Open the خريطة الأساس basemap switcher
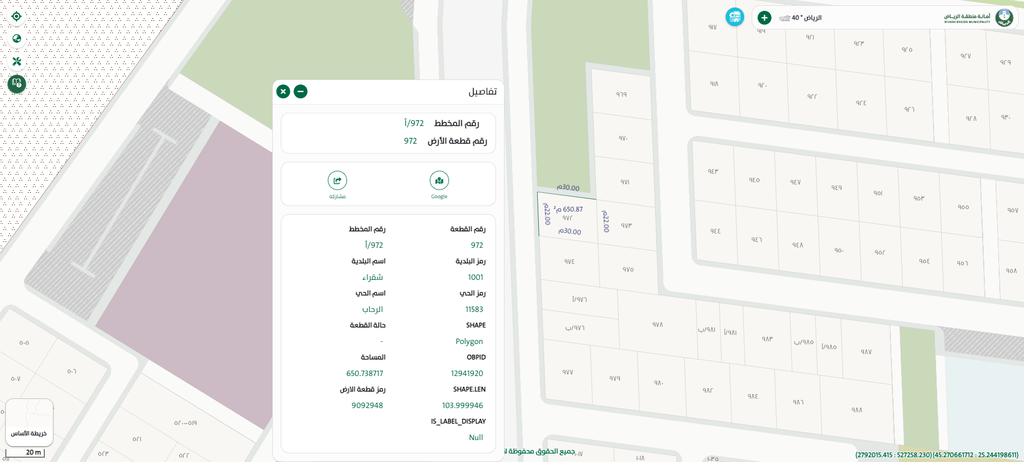 pos(29,422)
